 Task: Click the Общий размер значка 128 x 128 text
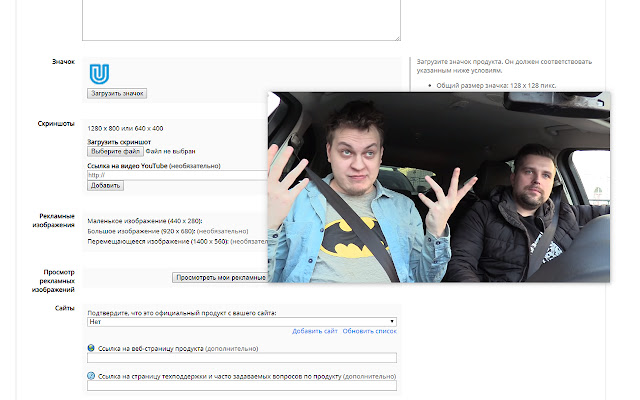496,85
